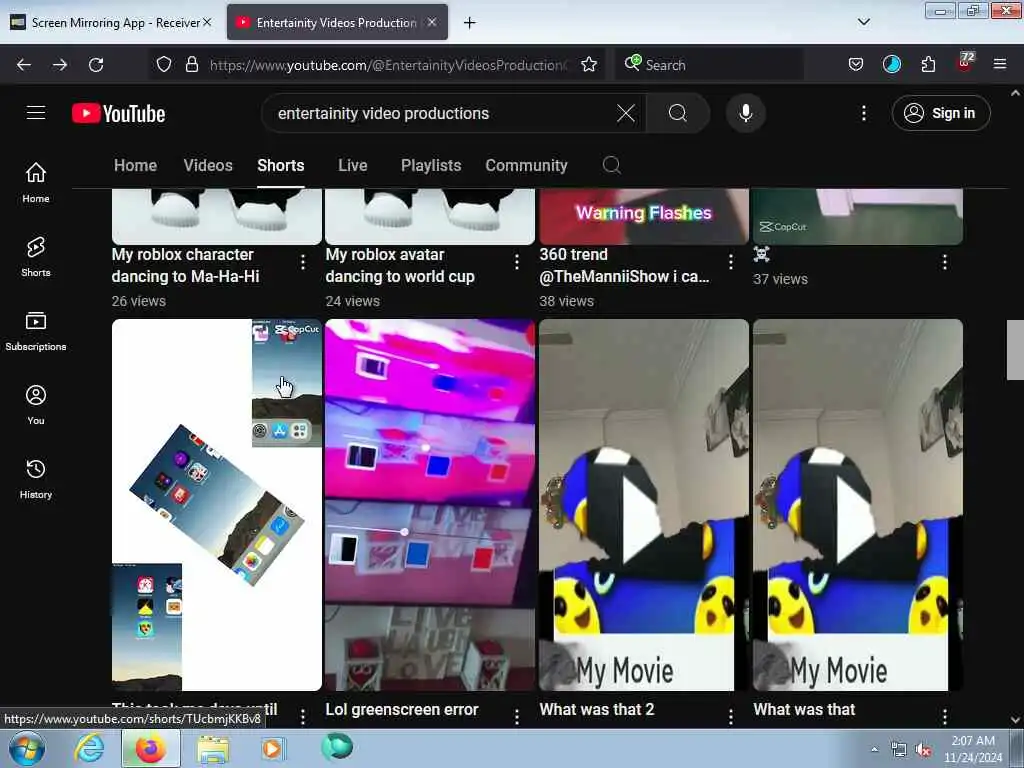The width and height of the screenshot is (1024, 768).
Task: Switch to the channel Live tab
Action: (353, 165)
